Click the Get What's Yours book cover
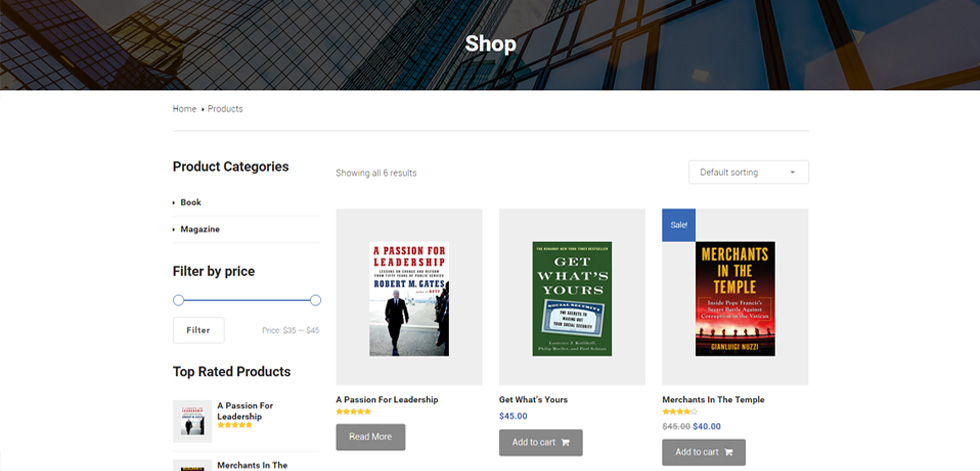Image resolution: width=980 pixels, height=471 pixels. pyautogui.click(x=572, y=299)
